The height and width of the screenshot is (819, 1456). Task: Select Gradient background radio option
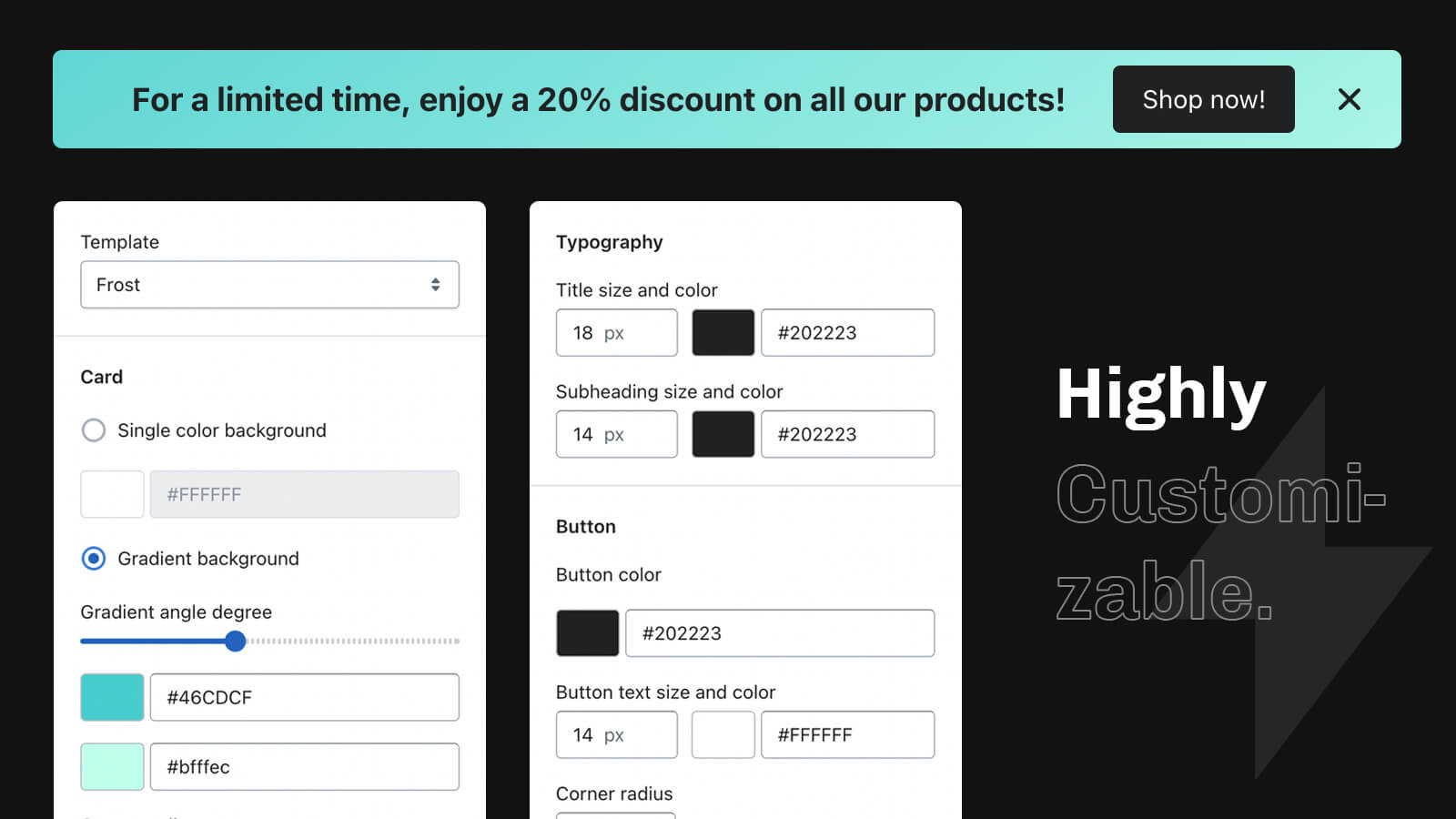[94, 559]
